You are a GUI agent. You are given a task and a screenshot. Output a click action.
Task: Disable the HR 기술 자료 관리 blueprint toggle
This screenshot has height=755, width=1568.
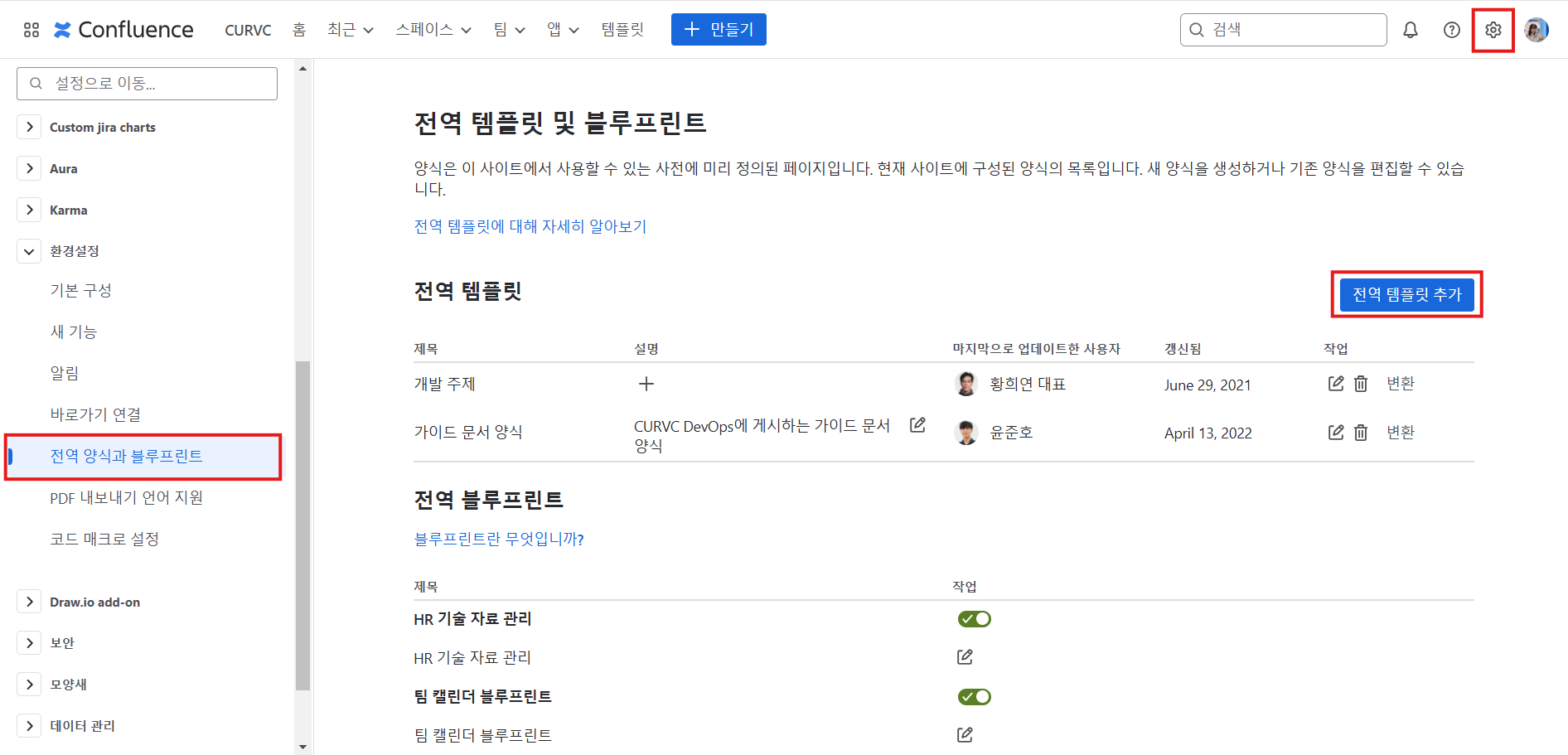coord(974,619)
